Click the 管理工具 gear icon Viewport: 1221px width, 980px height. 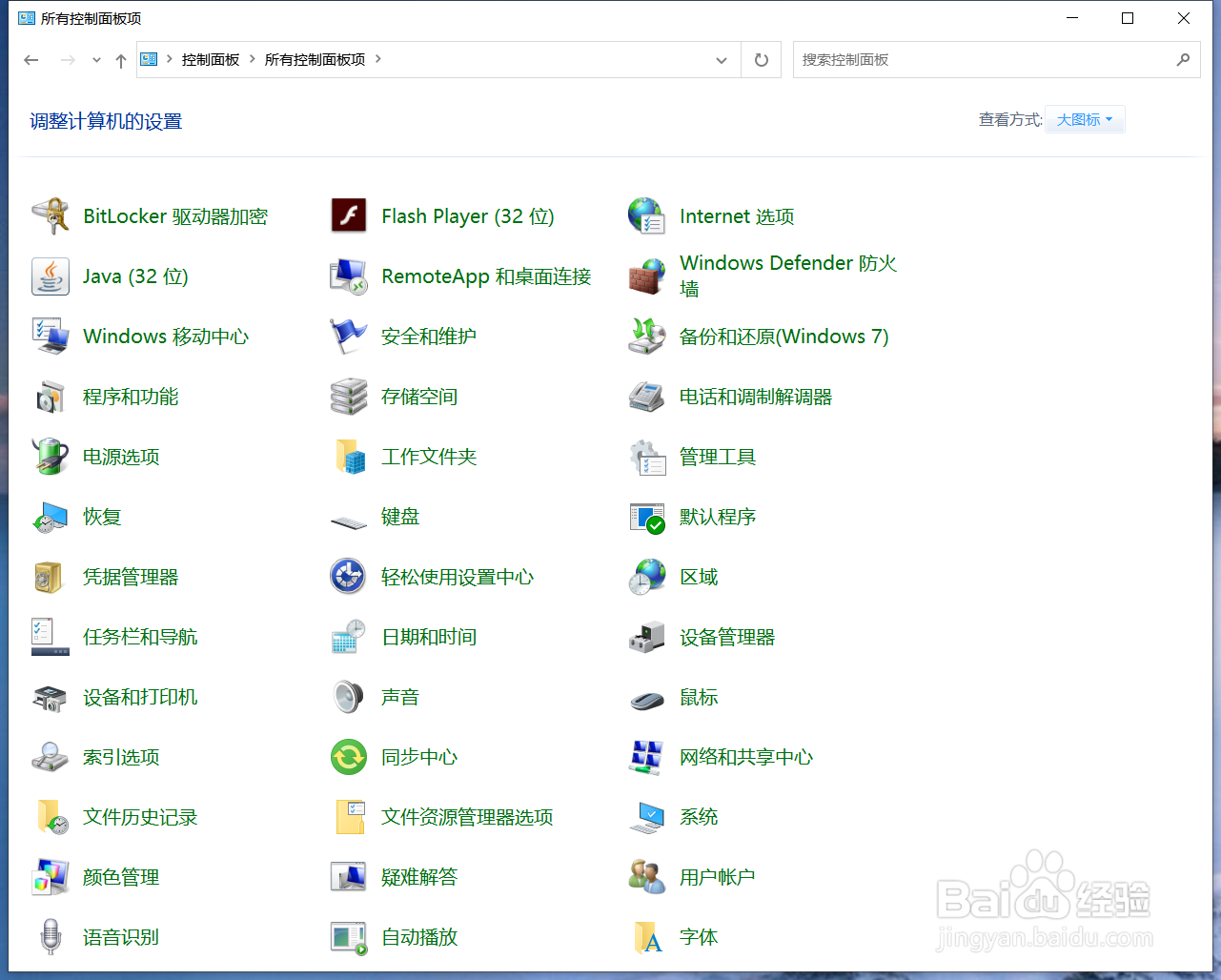[x=647, y=457]
